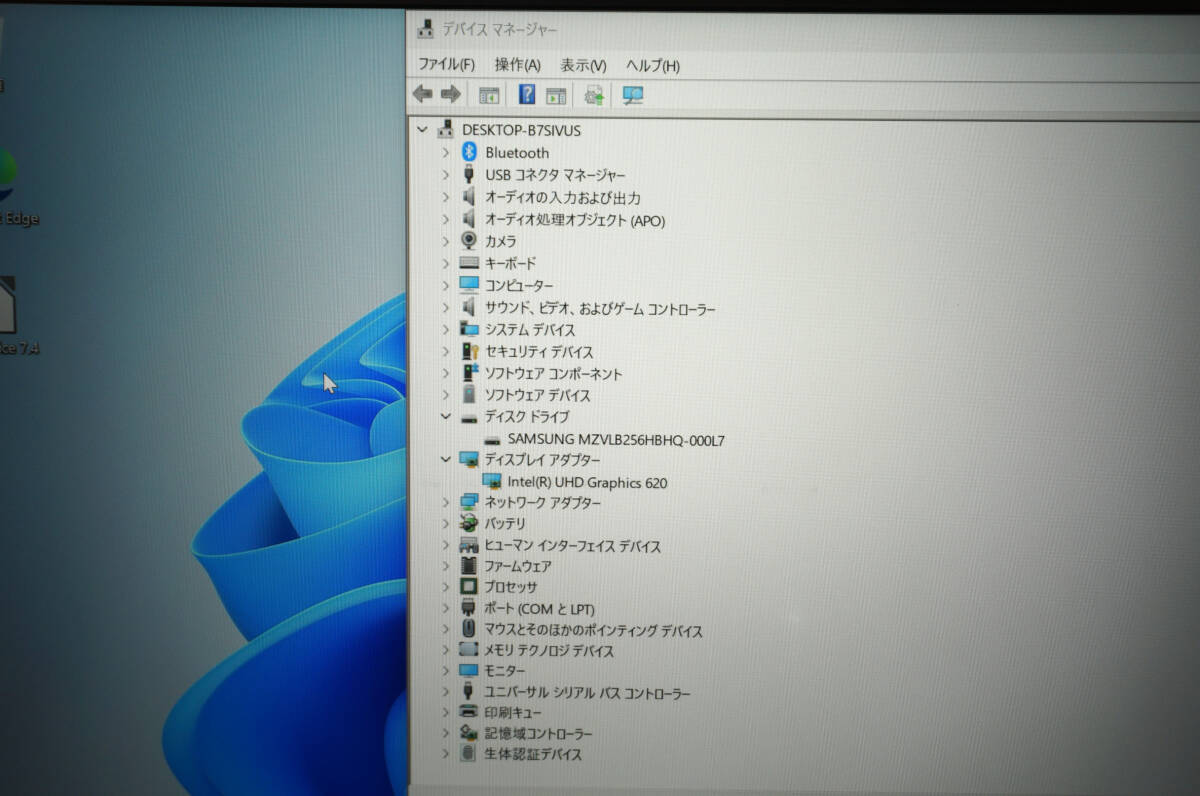This screenshot has height=796, width=1200.
Task: Expand the バッテリ category
Action: click(446, 523)
